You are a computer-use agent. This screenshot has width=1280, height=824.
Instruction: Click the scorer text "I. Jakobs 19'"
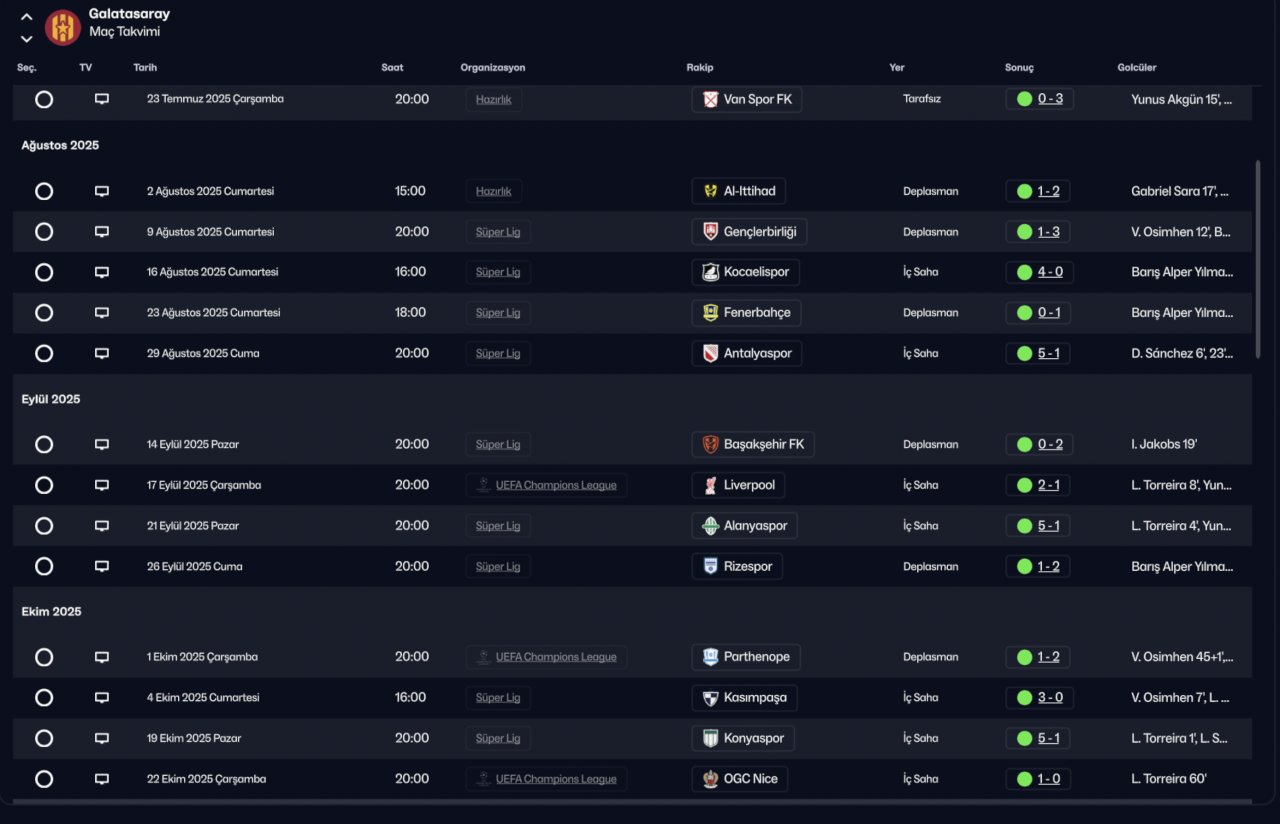1164,444
